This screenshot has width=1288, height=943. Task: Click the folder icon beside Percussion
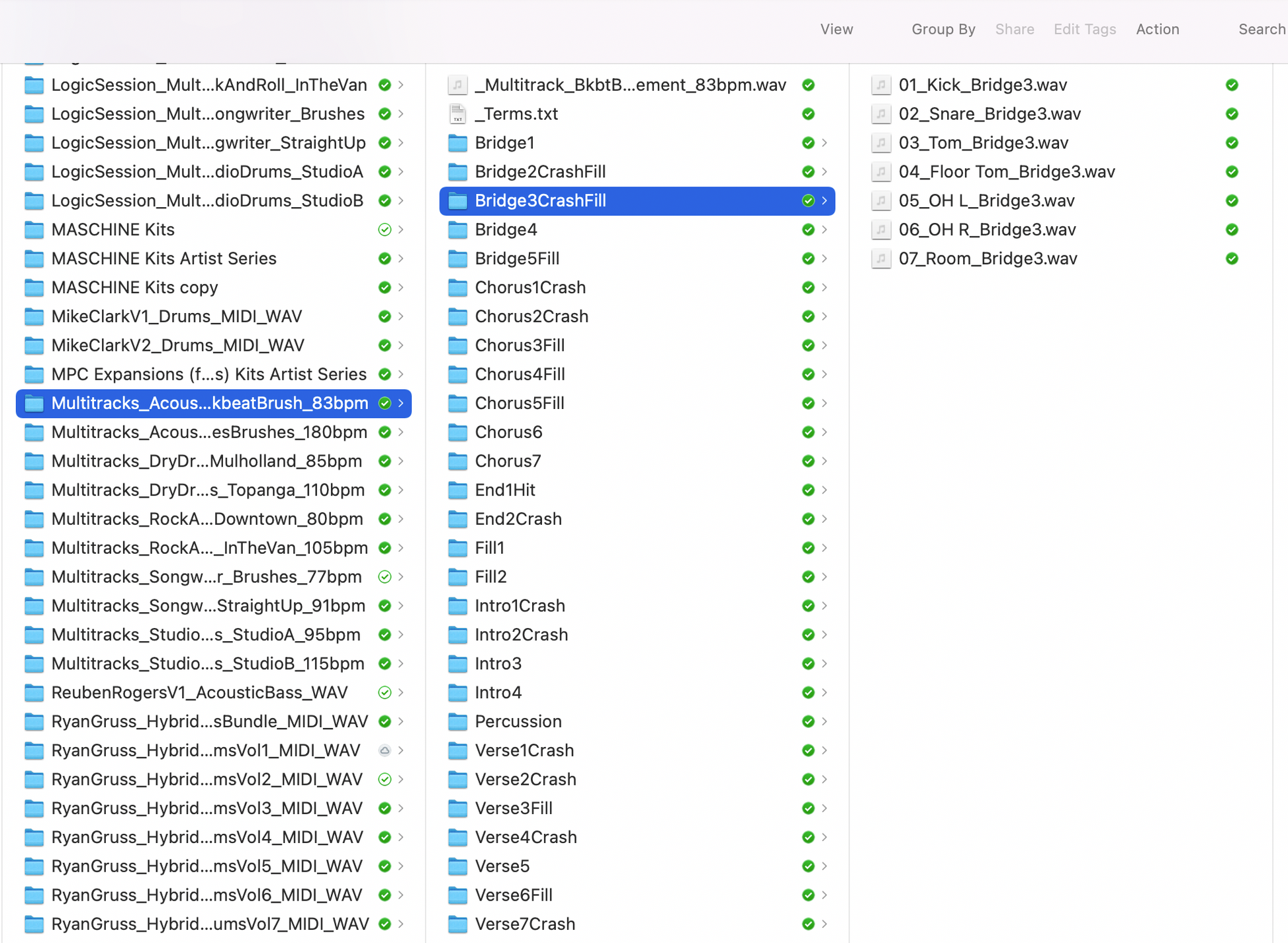pyautogui.click(x=457, y=721)
